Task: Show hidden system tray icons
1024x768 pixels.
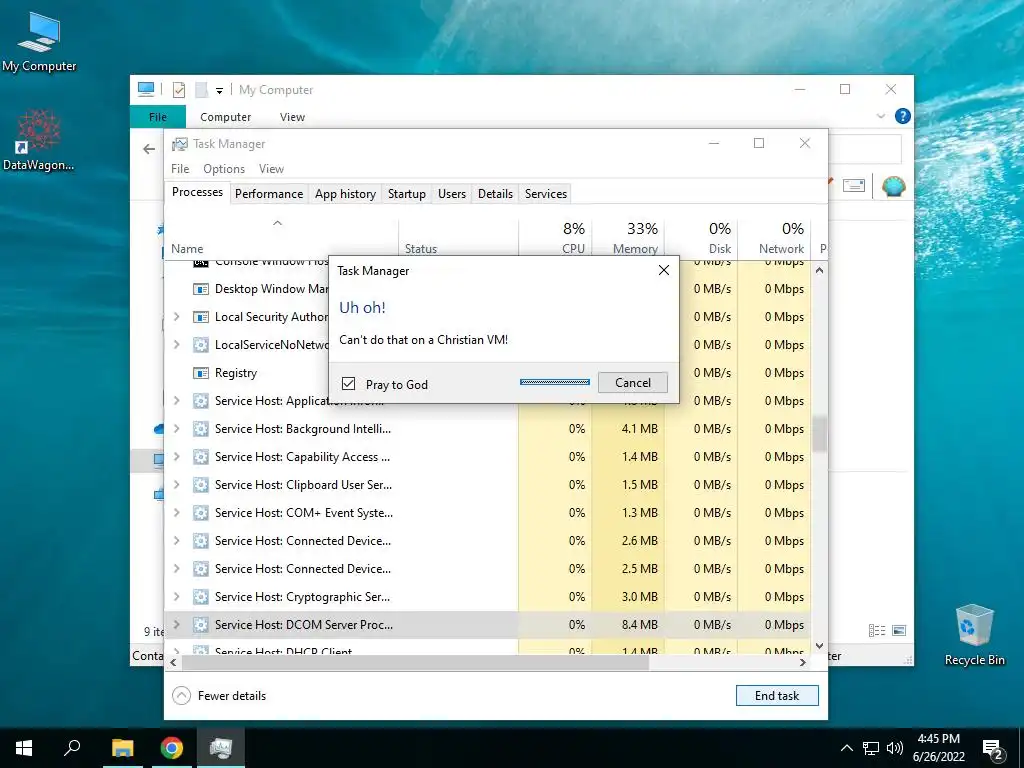Action: 846,748
